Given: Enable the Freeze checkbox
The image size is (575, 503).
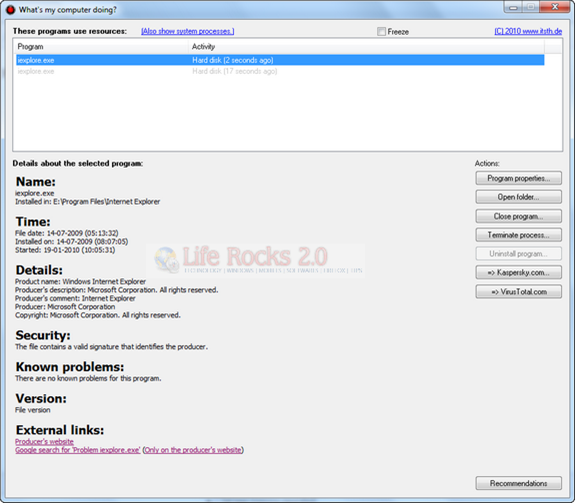Looking at the screenshot, I should (x=381, y=32).
